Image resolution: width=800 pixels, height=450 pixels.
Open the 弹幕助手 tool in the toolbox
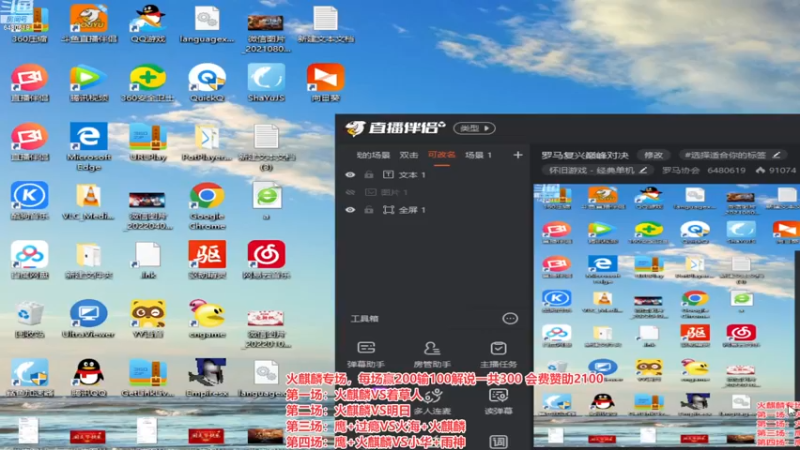pos(366,355)
